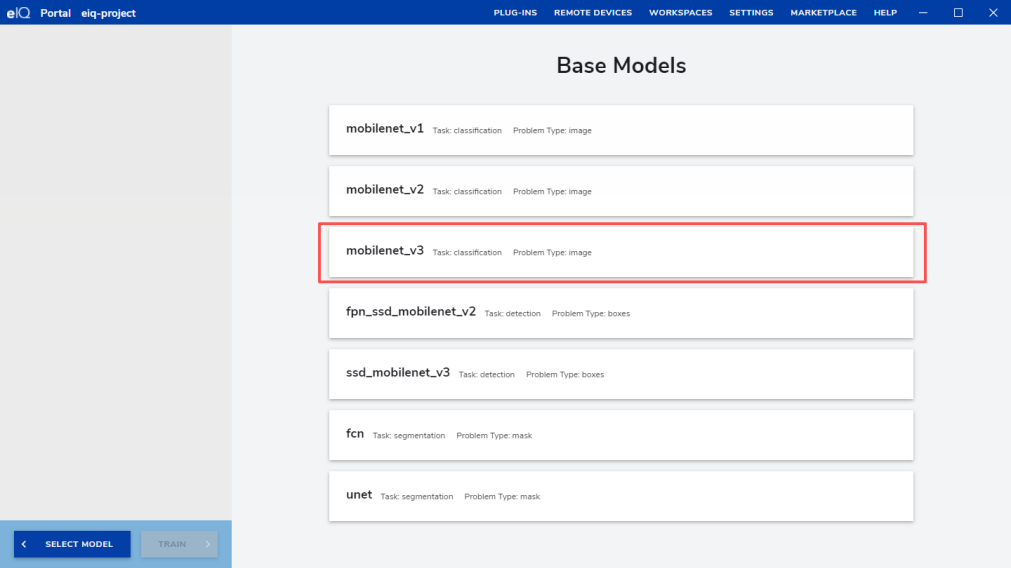Open the HELP menu

(x=885, y=13)
